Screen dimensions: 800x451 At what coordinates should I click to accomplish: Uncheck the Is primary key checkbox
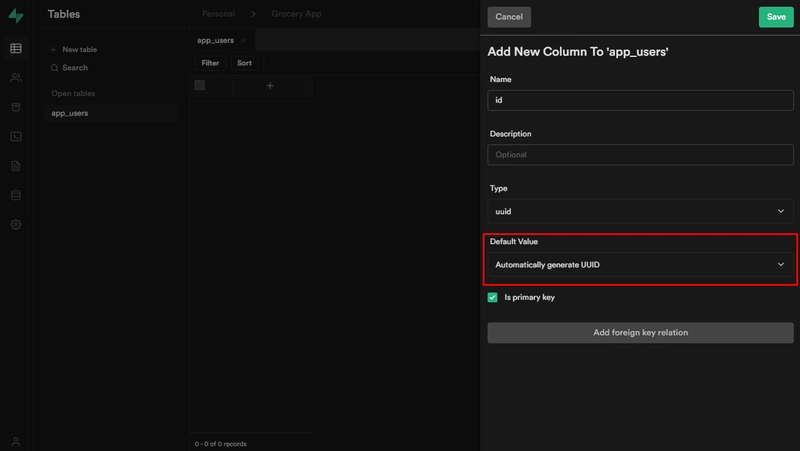[x=492, y=297]
